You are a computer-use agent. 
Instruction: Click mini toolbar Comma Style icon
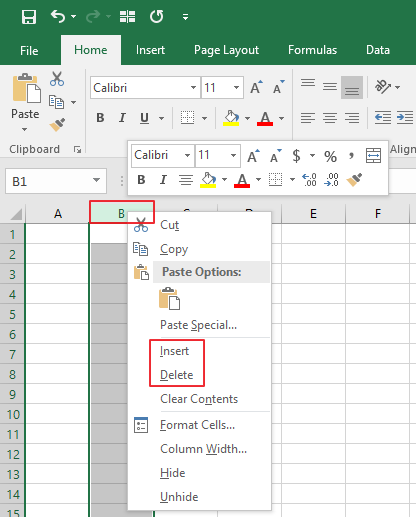pyautogui.click(x=351, y=156)
